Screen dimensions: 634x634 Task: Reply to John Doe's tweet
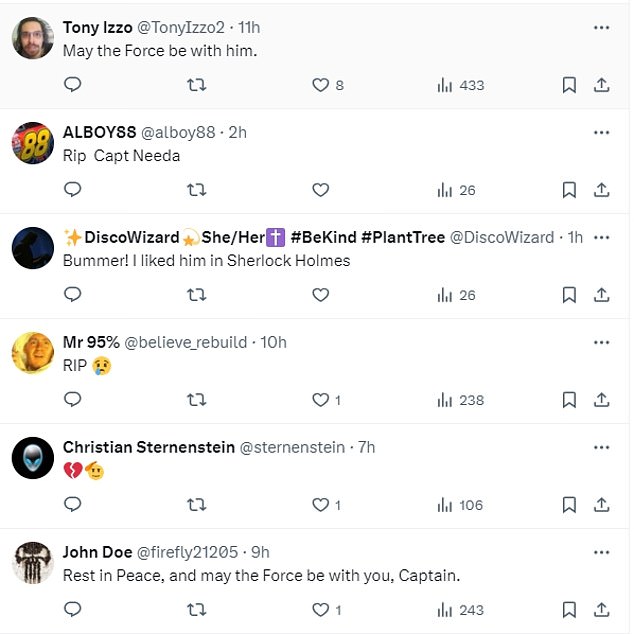pos(73,609)
